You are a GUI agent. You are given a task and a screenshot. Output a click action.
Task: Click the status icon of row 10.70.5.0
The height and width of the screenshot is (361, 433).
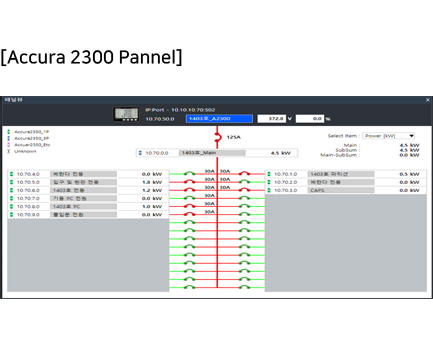pyautogui.click(x=12, y=182)
